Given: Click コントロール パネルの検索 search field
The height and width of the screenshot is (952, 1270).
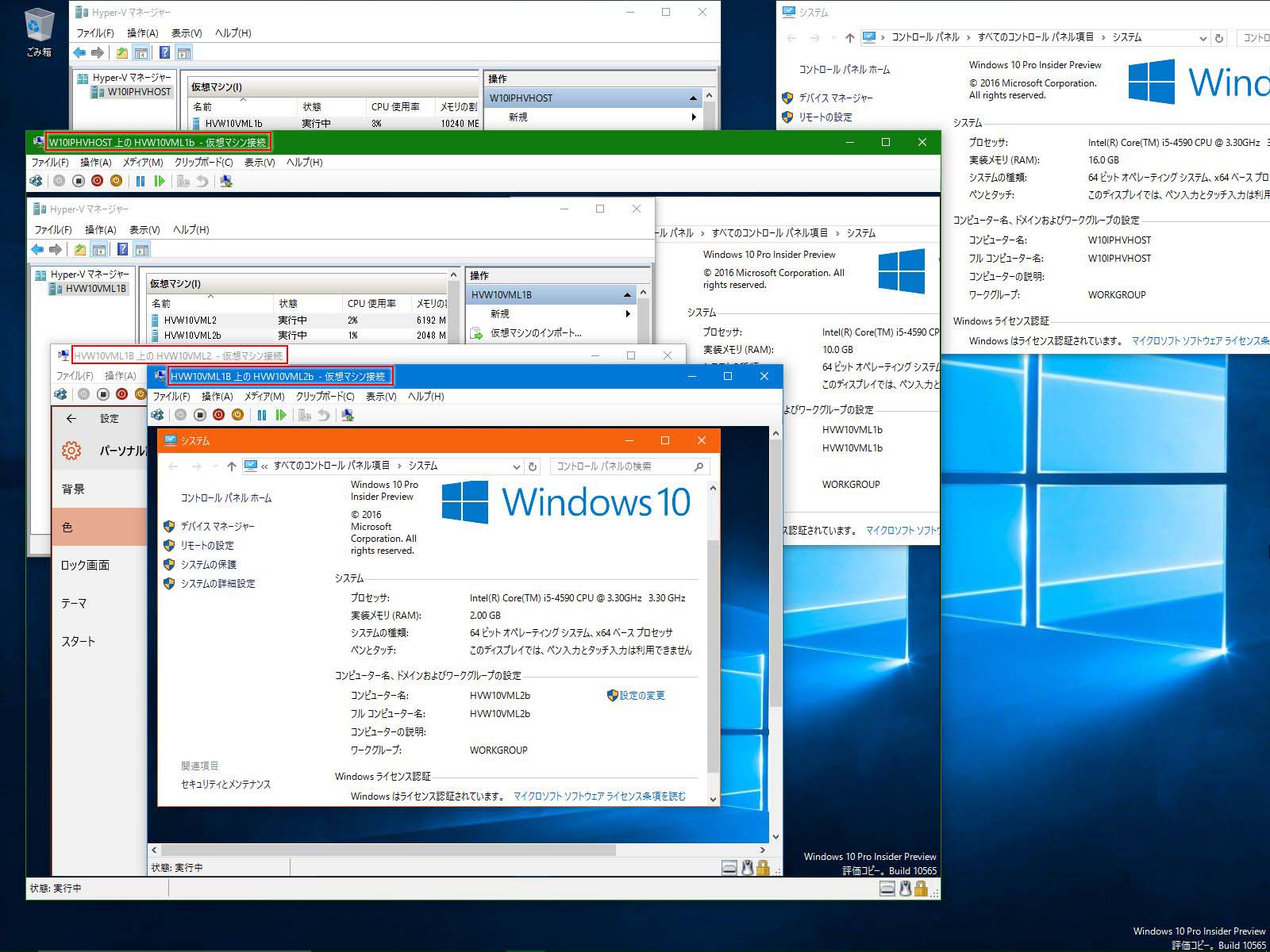Looking at the screenshot, I should [629, 466].
